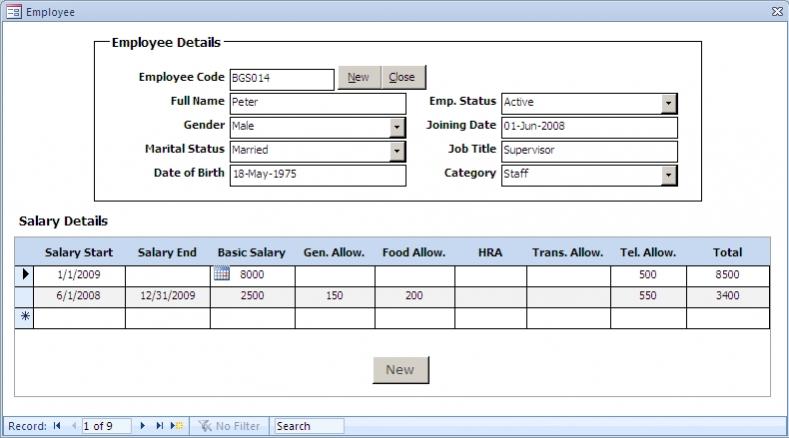Select the Basic Salary column header
The image size is (789, 438).
tap(252, 252)
